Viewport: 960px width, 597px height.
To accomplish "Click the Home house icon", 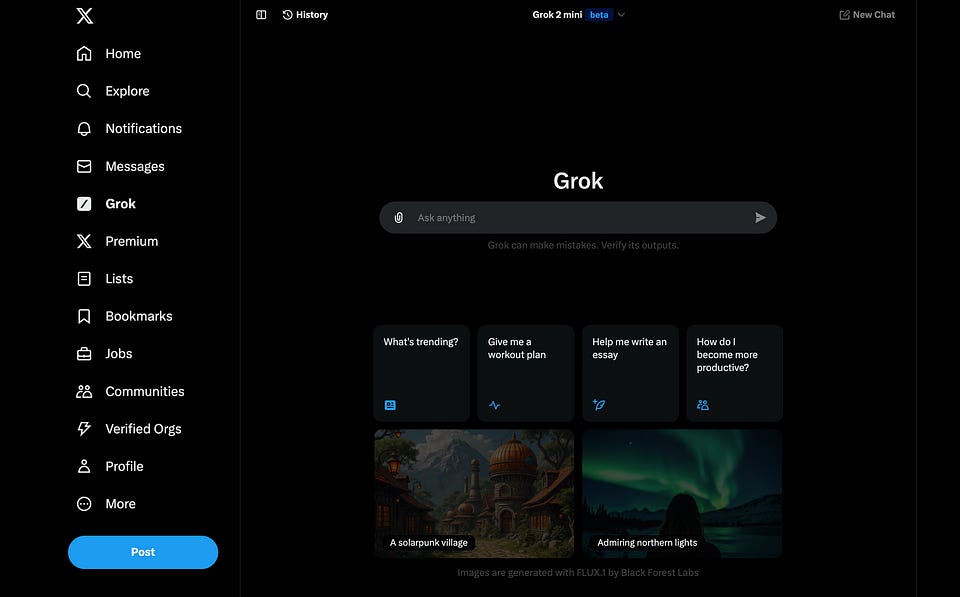I will tap(84, 53).
